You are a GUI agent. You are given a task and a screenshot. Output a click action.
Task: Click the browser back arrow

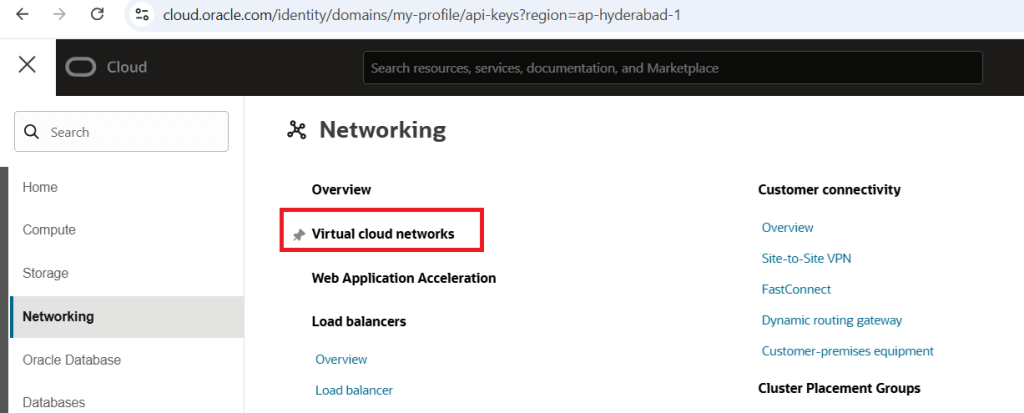click(x=22, y=15)
